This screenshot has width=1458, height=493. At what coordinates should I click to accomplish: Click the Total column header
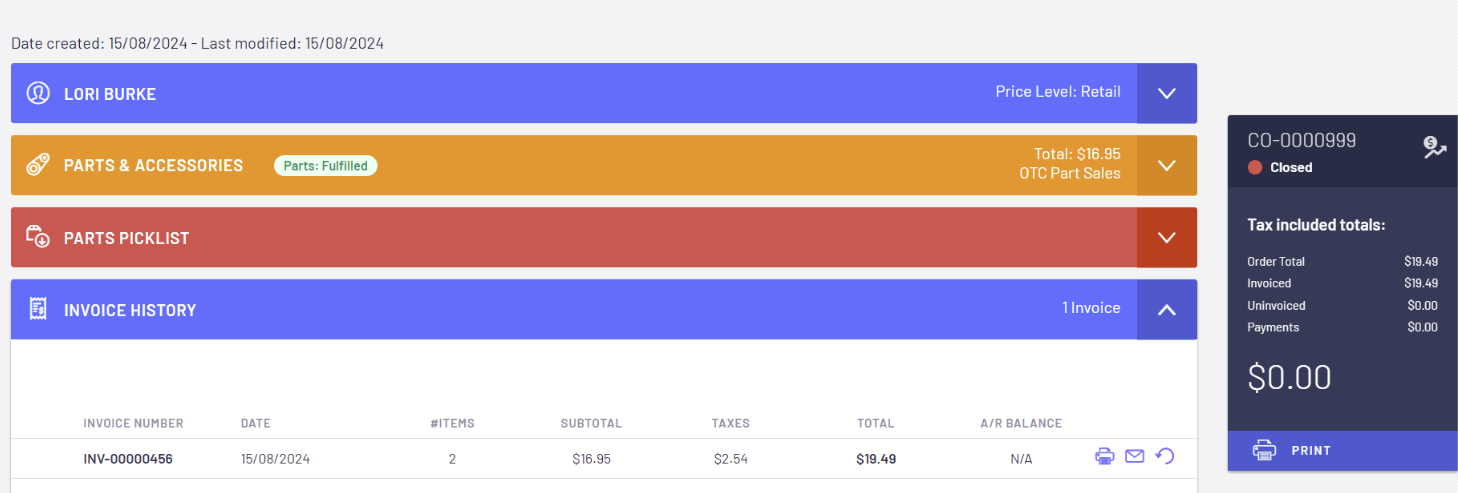pos(875,423)
